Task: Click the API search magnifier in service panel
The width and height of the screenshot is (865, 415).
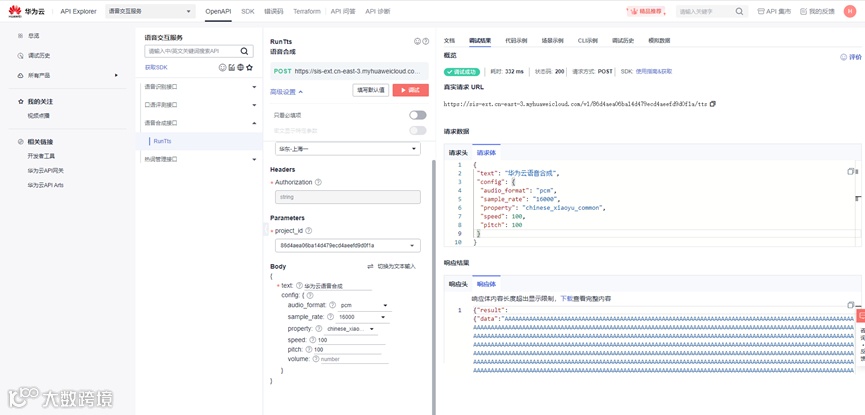Action: tap(244, 51)
